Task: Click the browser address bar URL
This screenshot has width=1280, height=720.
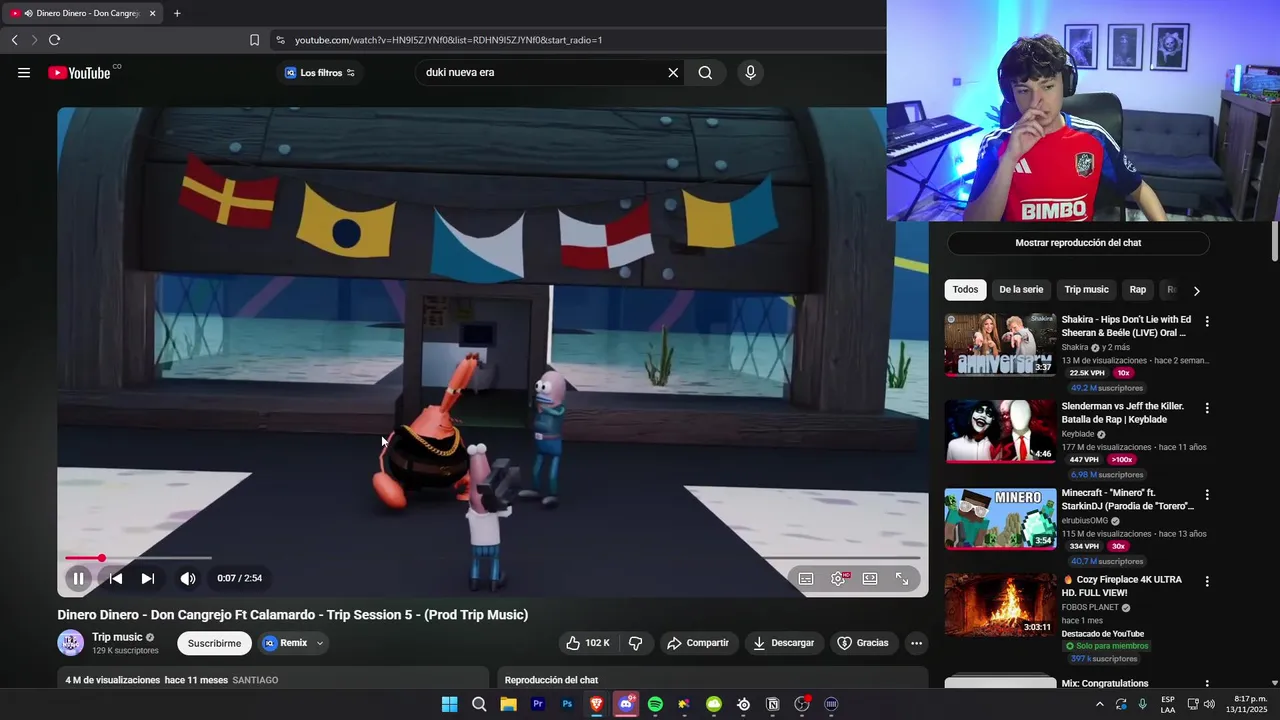Action: (x=448, y=40)
